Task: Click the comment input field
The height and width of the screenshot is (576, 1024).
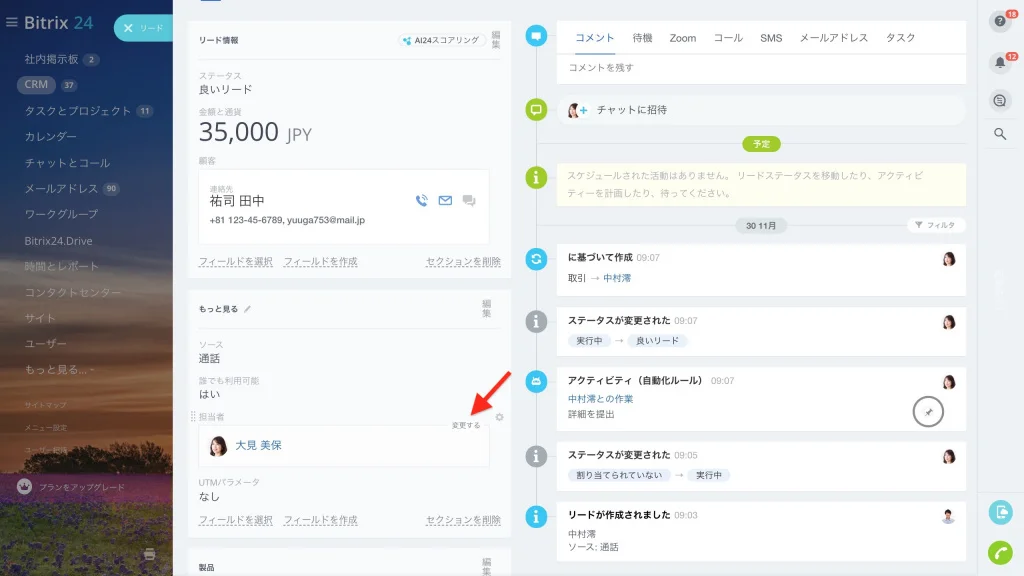Action: (761, 68)
